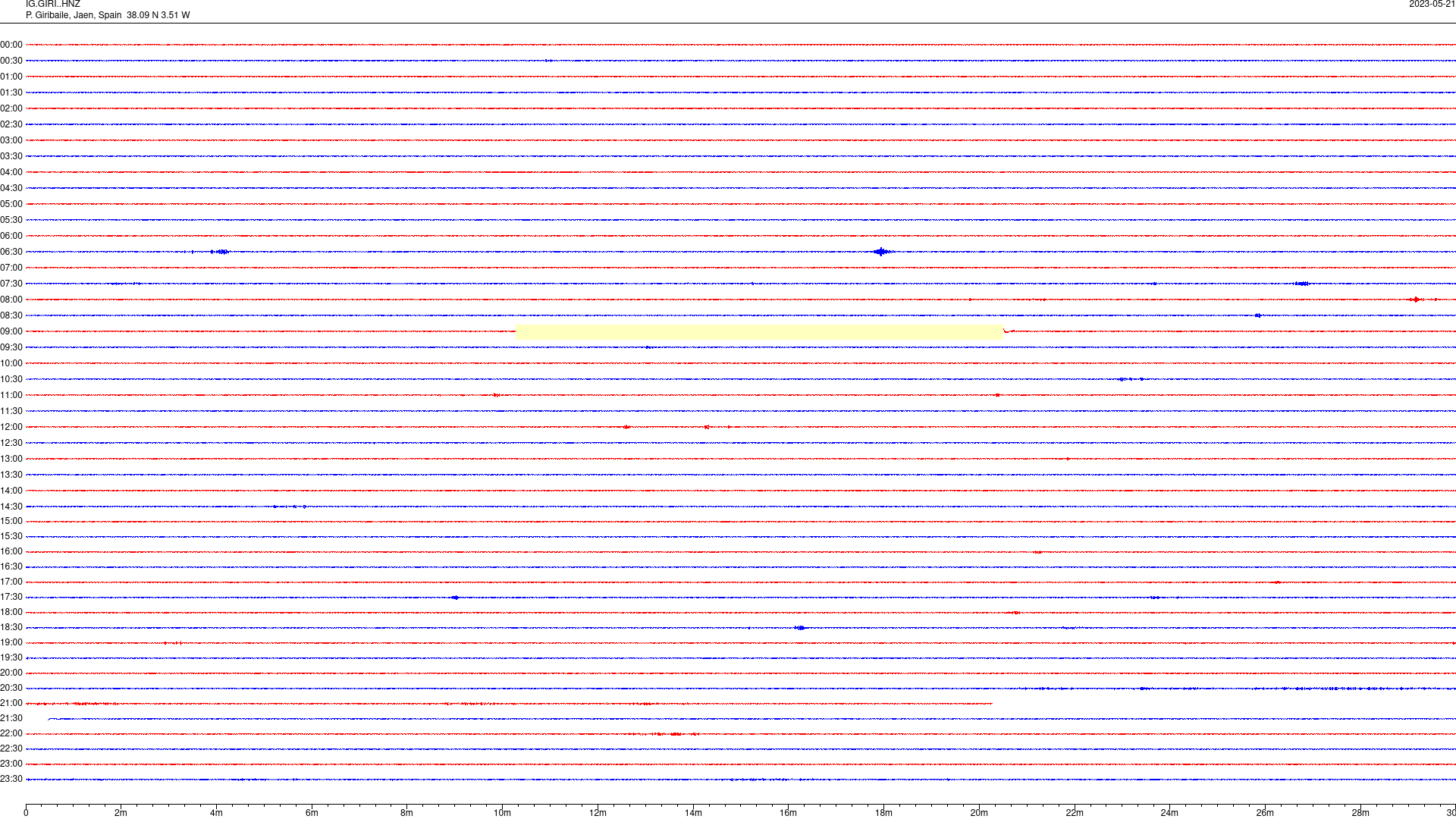Select the 08:00 trace time label

(11, 300)
